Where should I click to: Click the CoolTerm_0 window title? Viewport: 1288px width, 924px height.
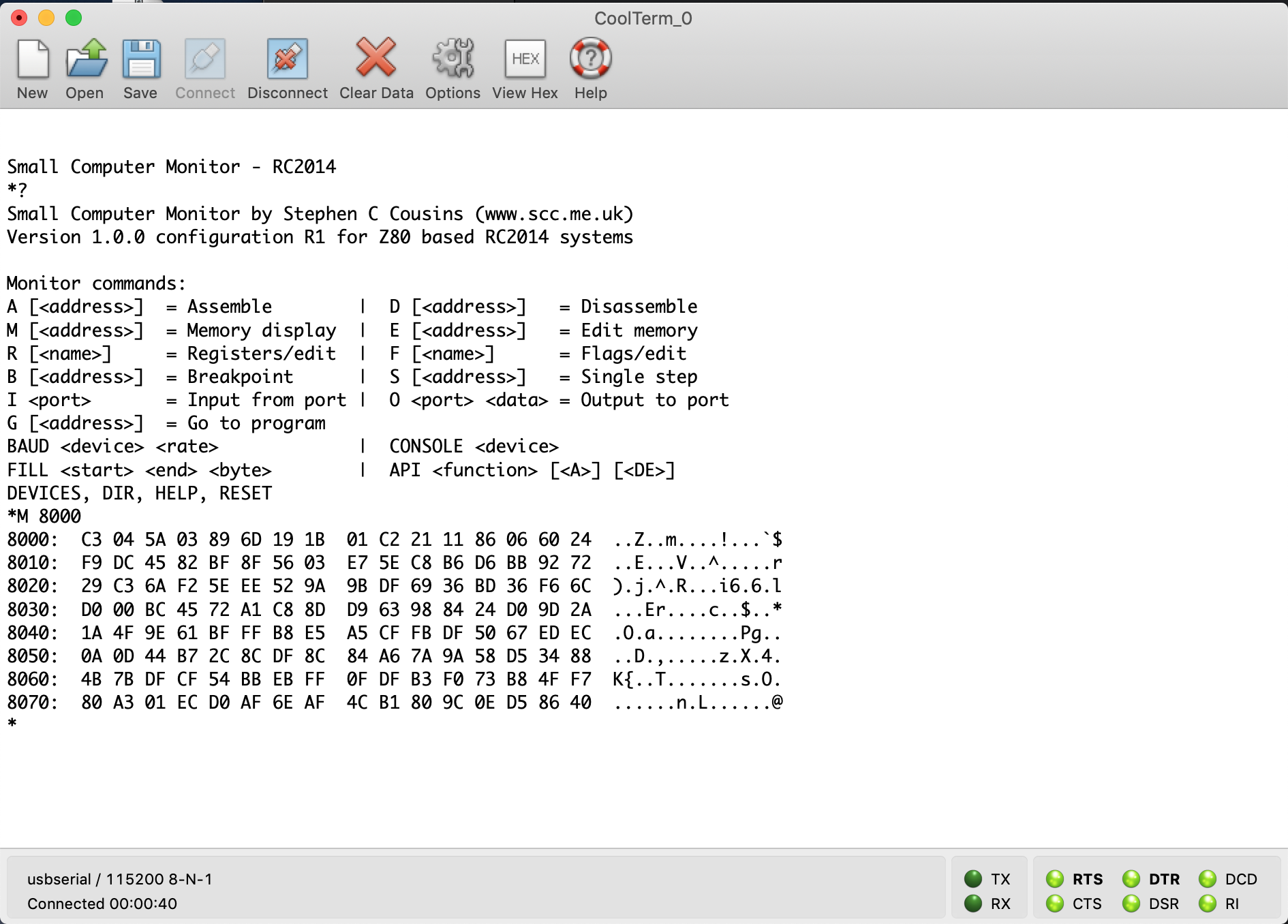click(643, 18)
